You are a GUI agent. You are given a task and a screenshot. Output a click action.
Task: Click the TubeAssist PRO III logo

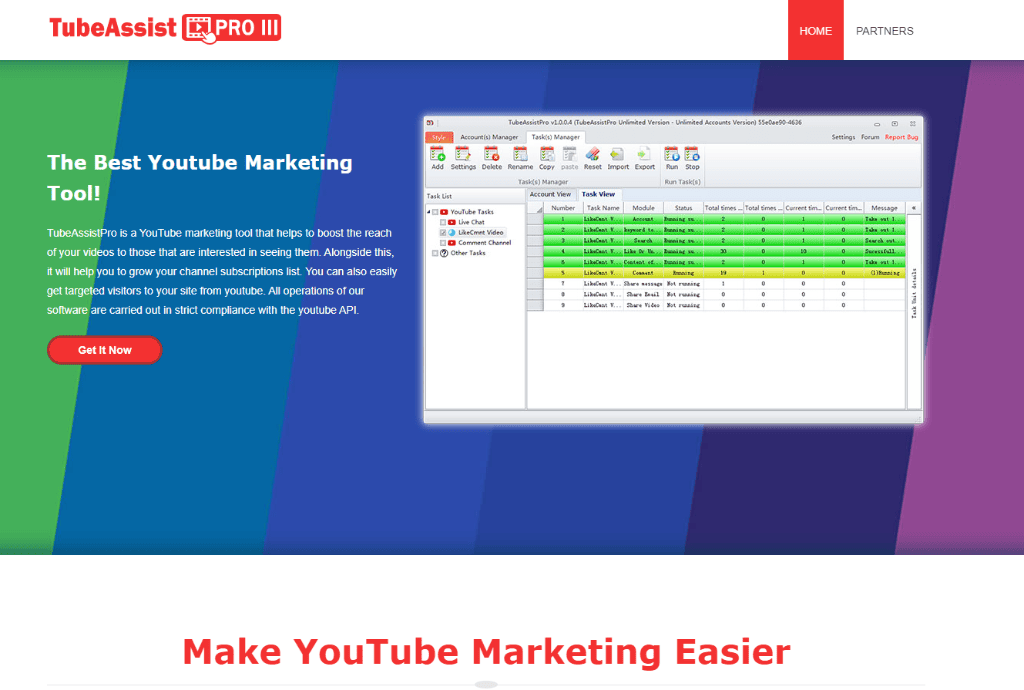(165, 29)
